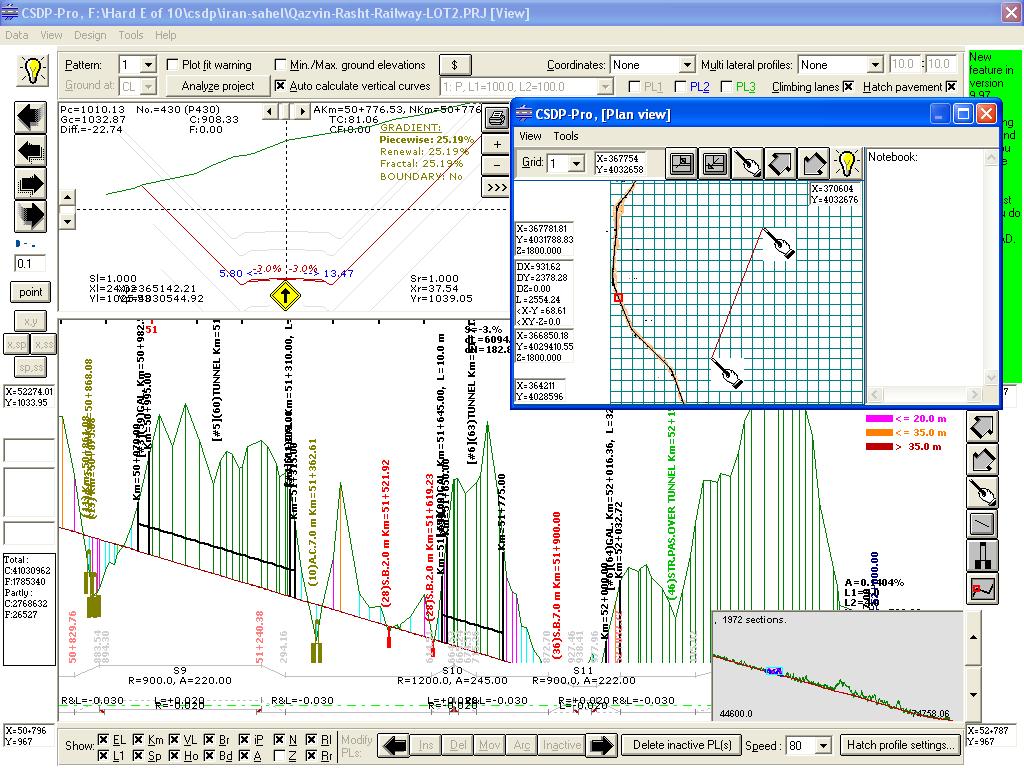
Task: Open the main window View menu
Action: (51, 35)
